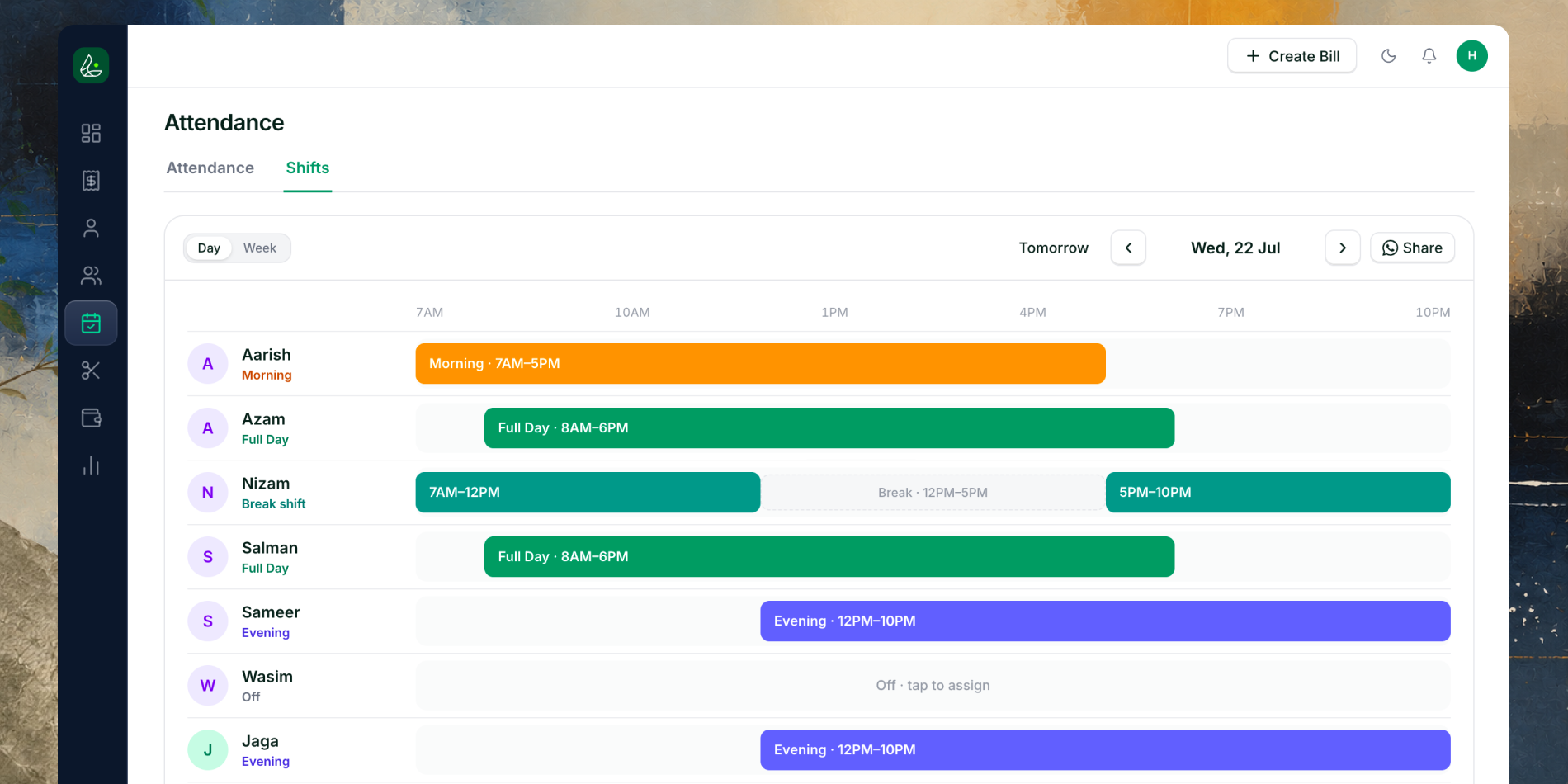Viewport: 1568px width, 784px height.
Task: Open Sameer's Evening 12PM–10PM shift bar
Action: 1105,621
